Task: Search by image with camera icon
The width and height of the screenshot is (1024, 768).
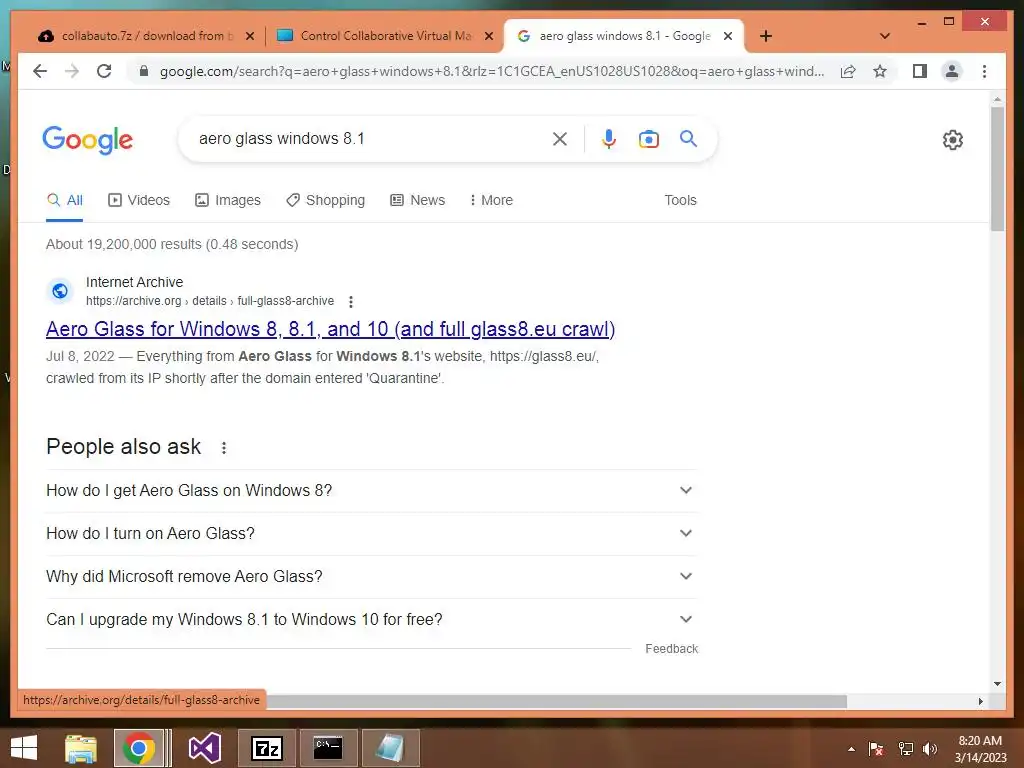Action: pos(648,138)
